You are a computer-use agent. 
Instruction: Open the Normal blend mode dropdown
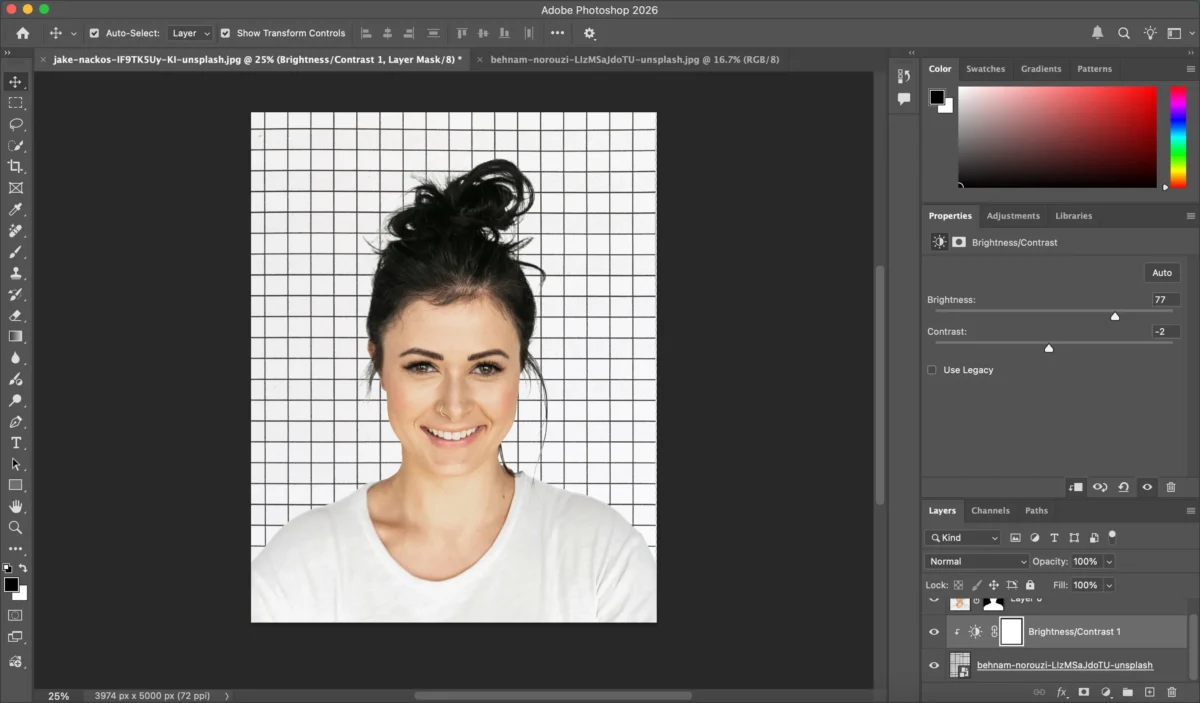pos(976,562)
